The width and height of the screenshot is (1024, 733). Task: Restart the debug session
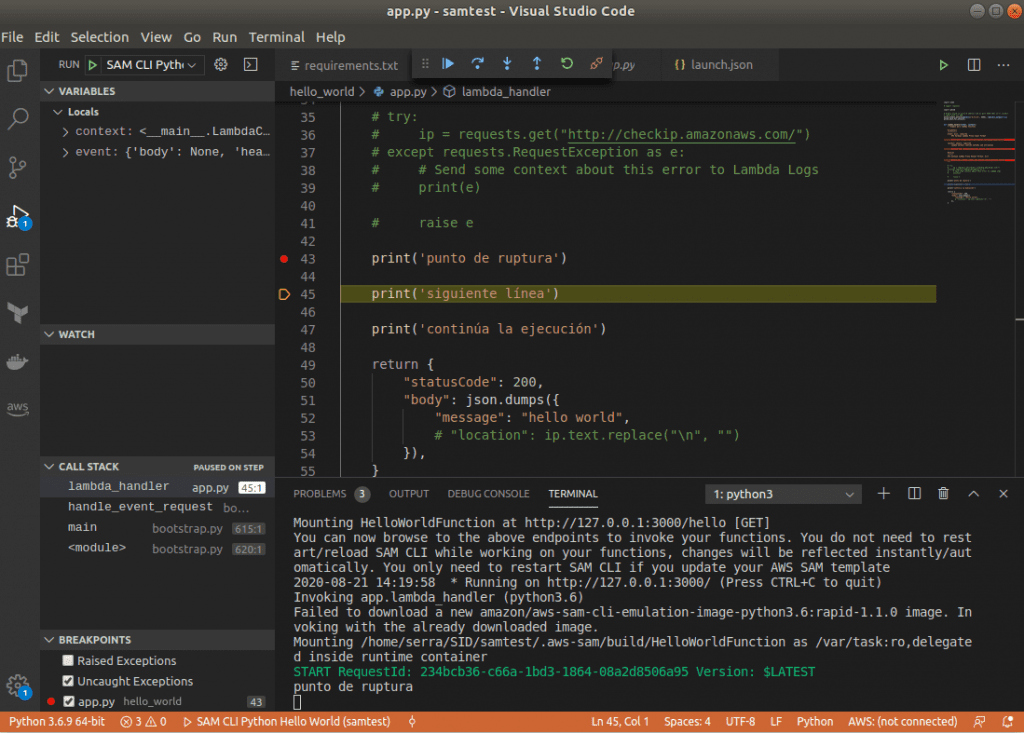click(x=567, y=64)
